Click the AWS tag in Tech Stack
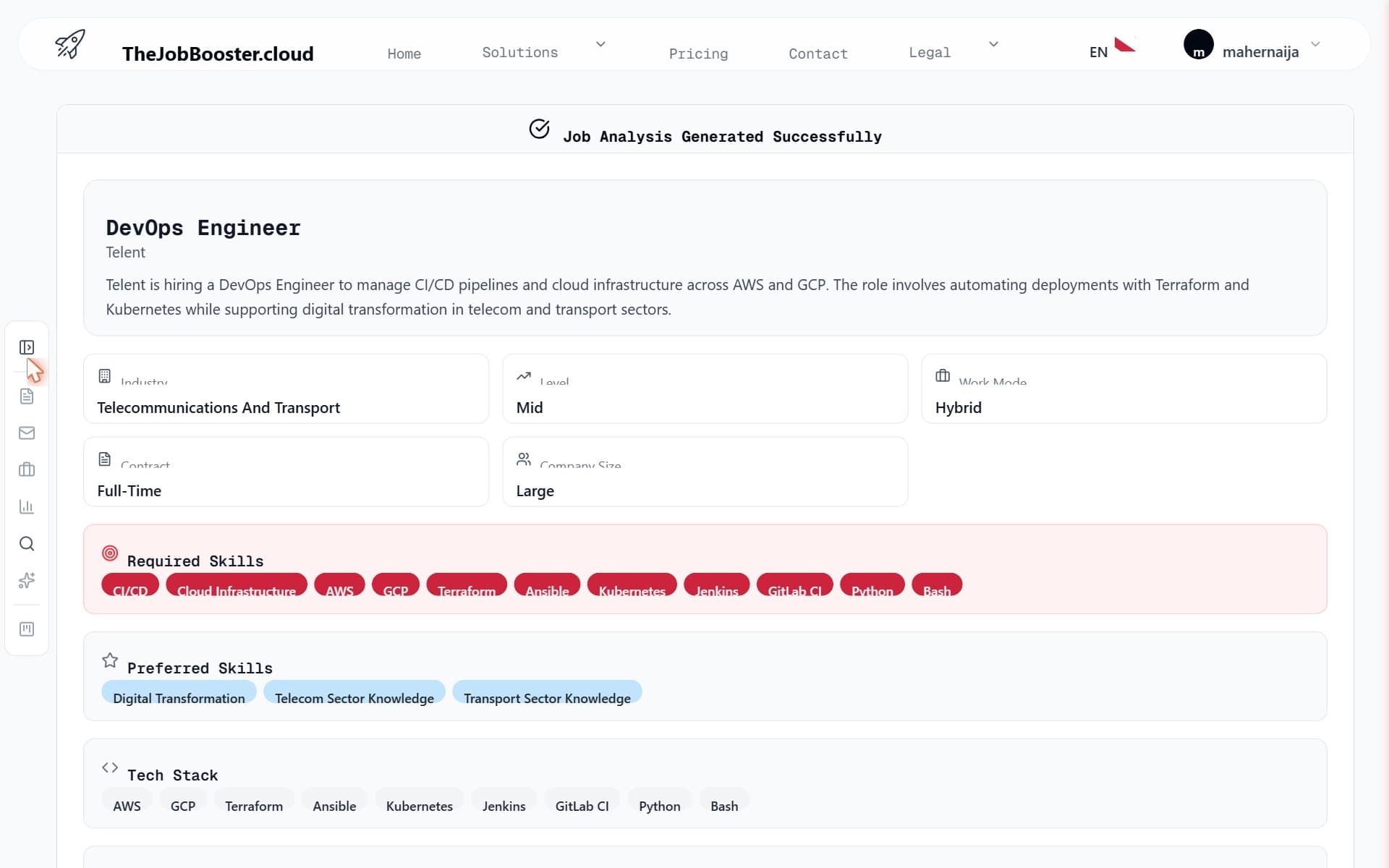The width and height of the screenshot is (1389, 868). [x=127, y=800]
